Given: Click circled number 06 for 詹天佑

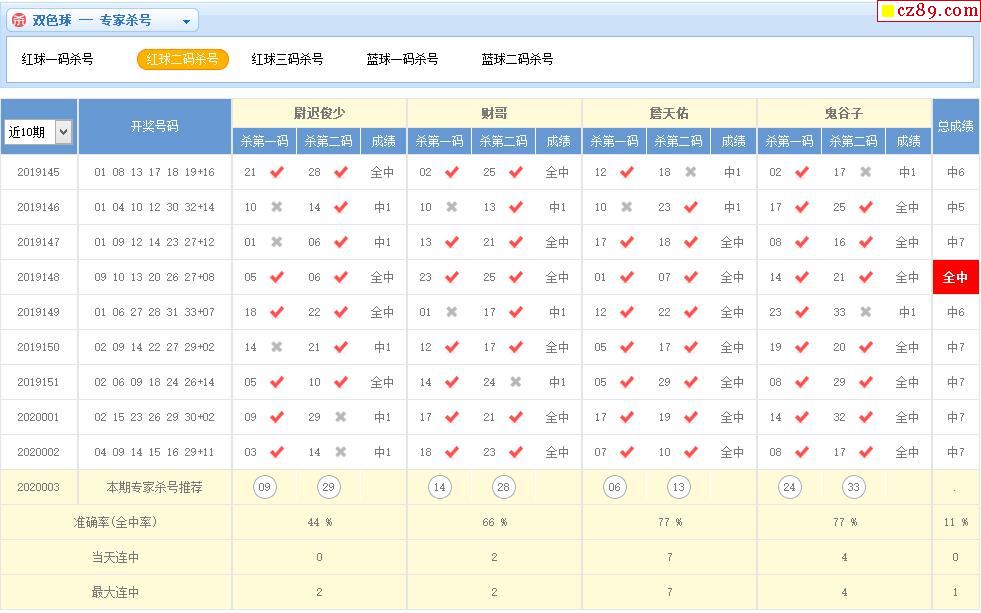Looking at the screenshot, I should tap(614, 487).
